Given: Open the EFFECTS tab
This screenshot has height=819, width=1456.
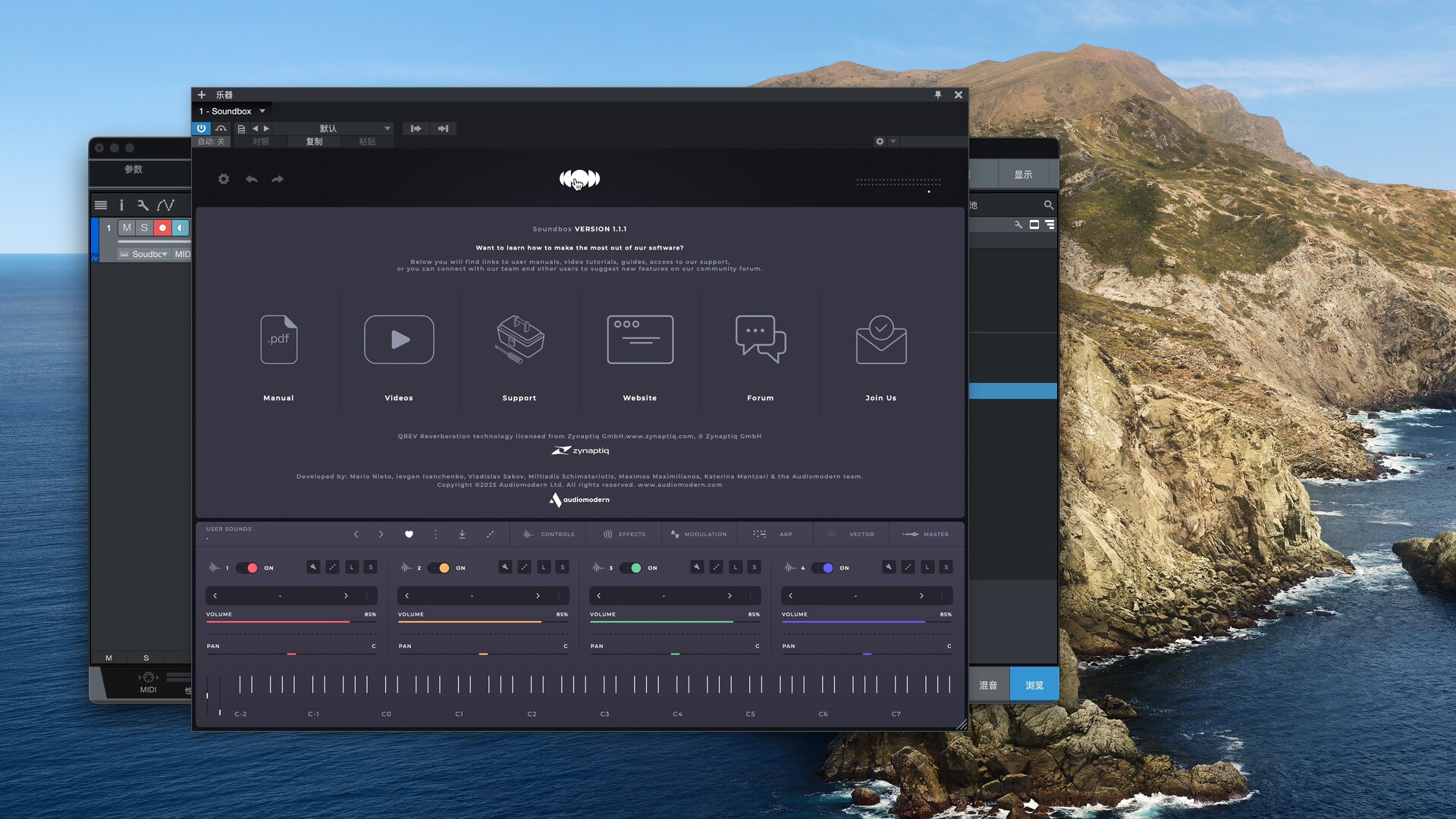Looking at the screenshot, I should (x=624, y=535).
